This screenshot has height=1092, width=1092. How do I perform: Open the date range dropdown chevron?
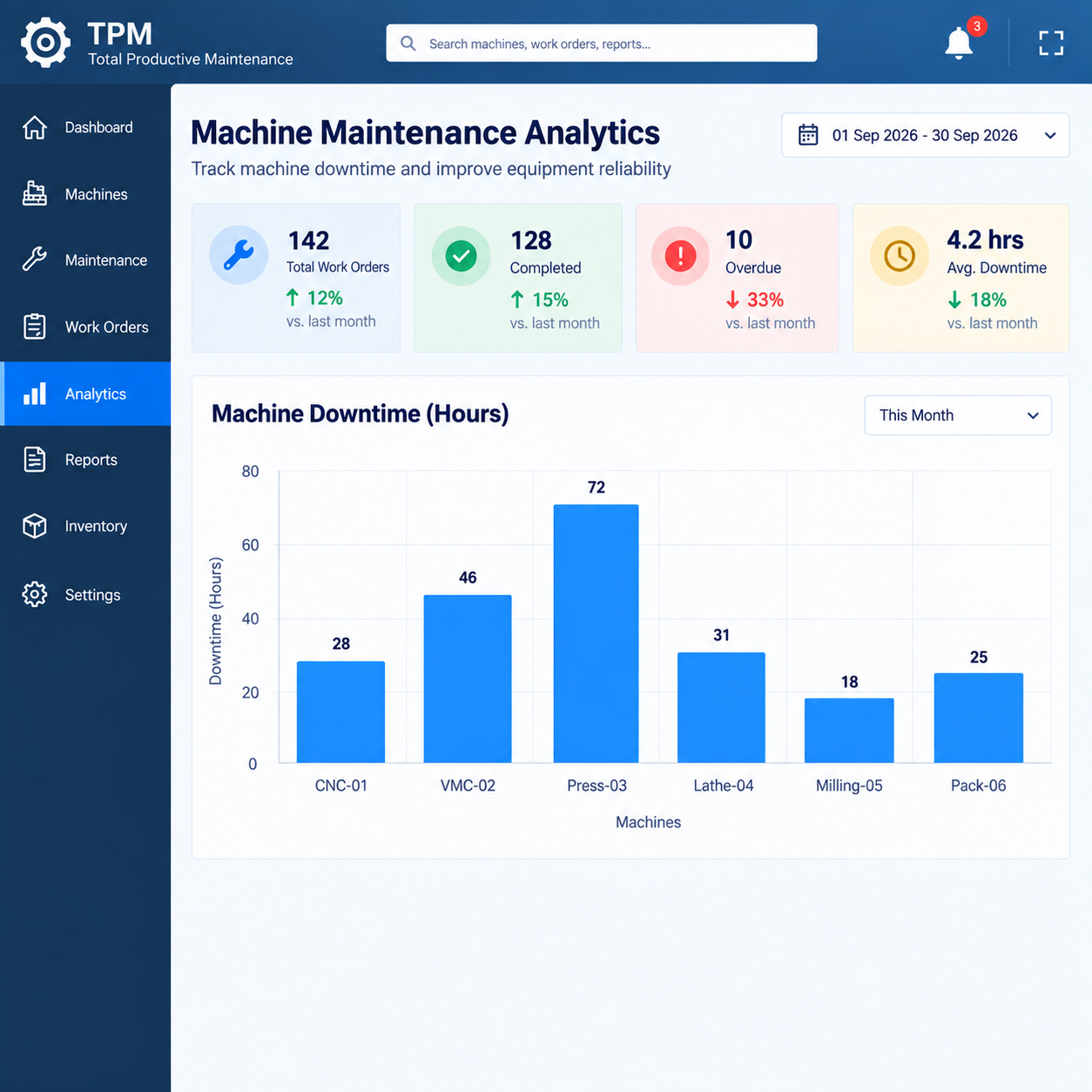click(x=1050, y=136)
